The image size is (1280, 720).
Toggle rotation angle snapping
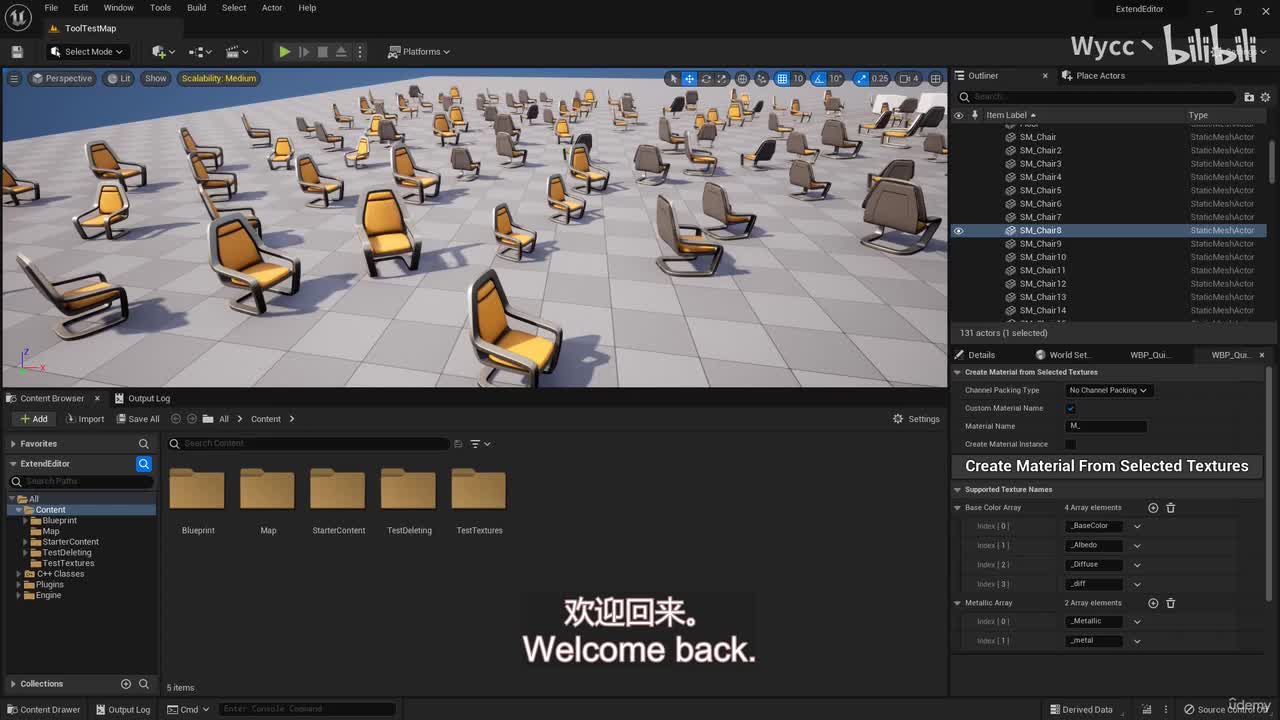[819, 78]
